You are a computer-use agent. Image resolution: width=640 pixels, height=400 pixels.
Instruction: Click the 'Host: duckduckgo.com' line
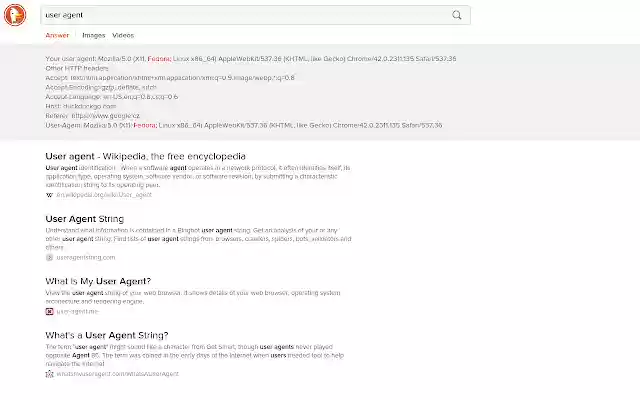click(x=81, y=106)
